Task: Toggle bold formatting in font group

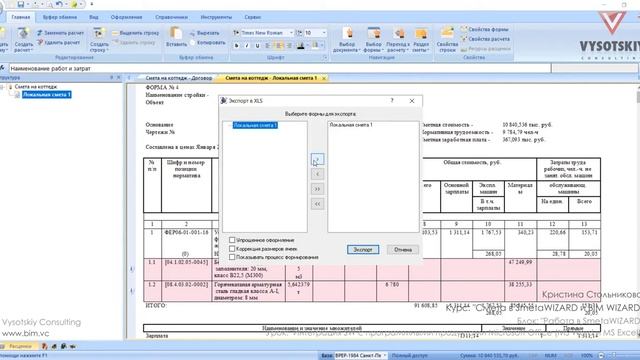Action: 237,46
